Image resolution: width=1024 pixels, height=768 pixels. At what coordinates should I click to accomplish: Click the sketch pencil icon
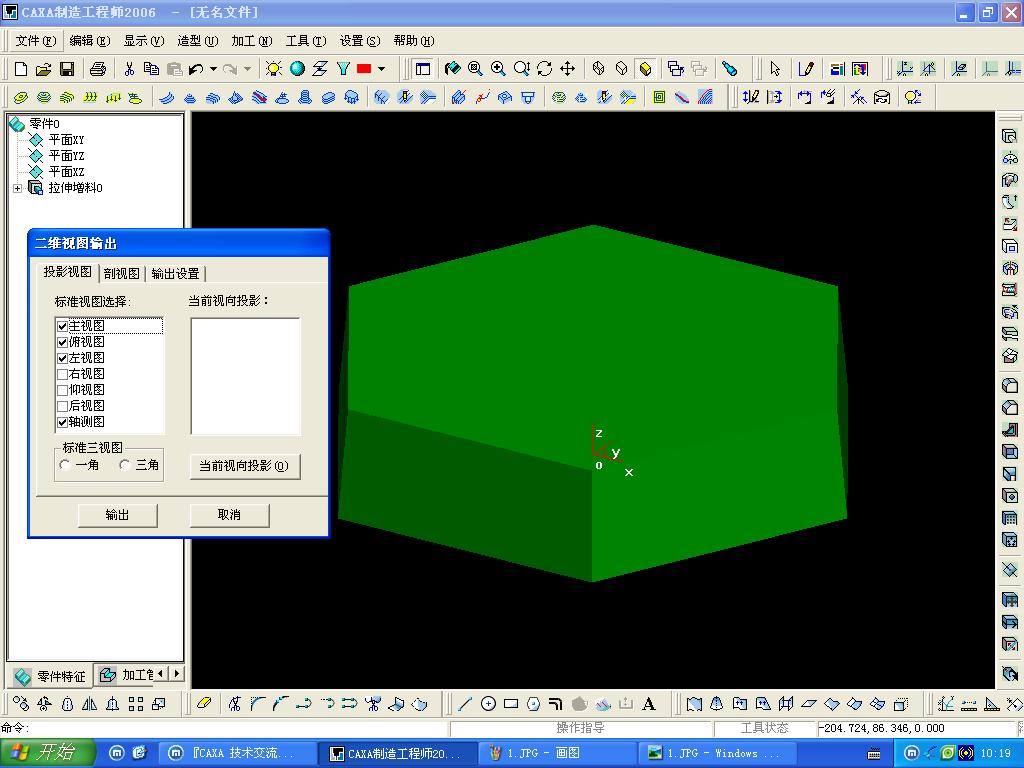tap(806, 69)
